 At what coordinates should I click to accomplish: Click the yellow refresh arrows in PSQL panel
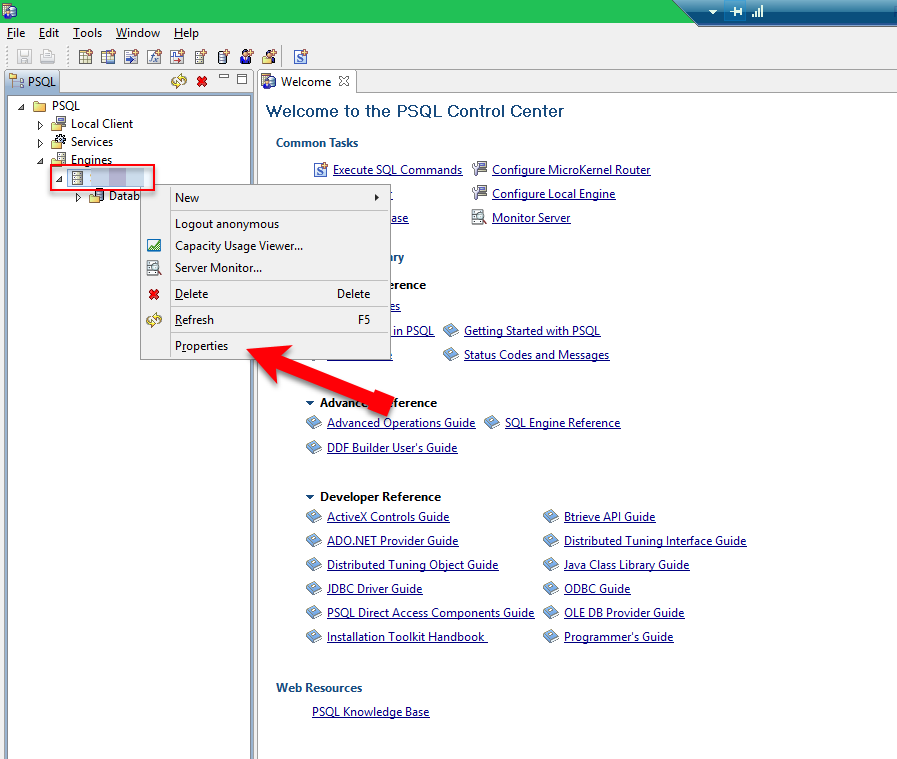coord(179,81)
